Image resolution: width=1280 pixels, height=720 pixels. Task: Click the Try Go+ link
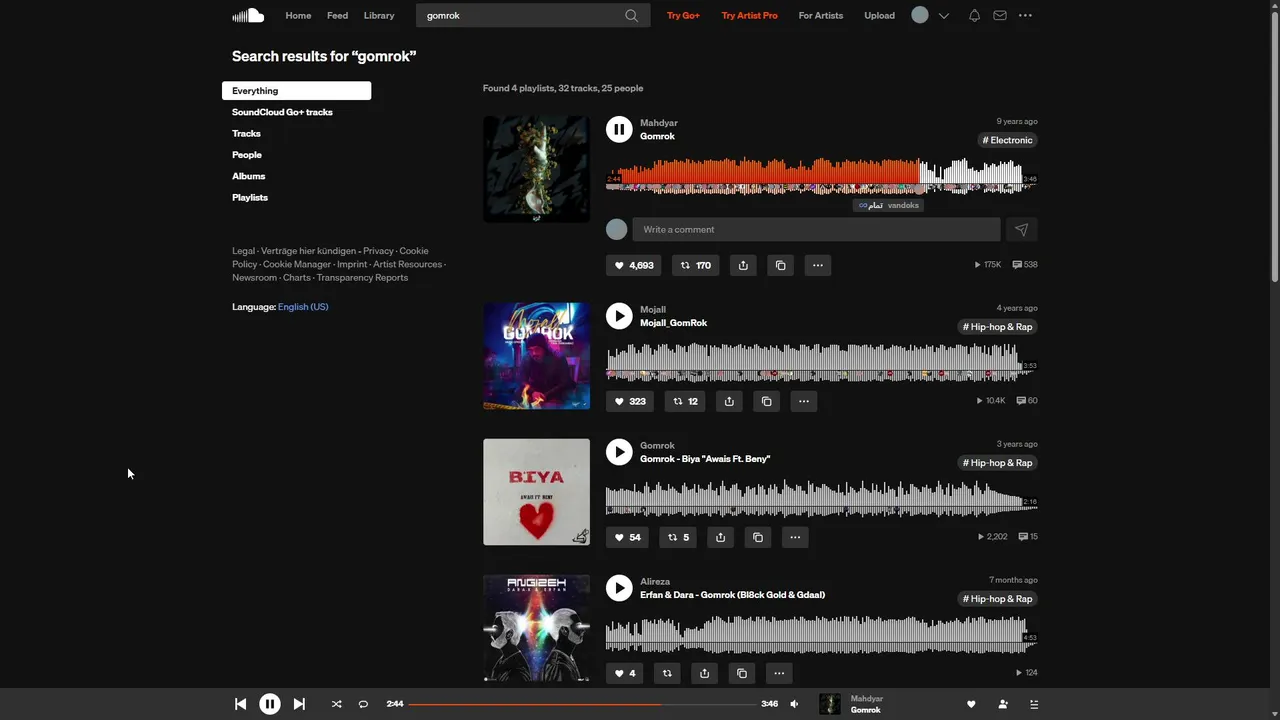(683, 15)
